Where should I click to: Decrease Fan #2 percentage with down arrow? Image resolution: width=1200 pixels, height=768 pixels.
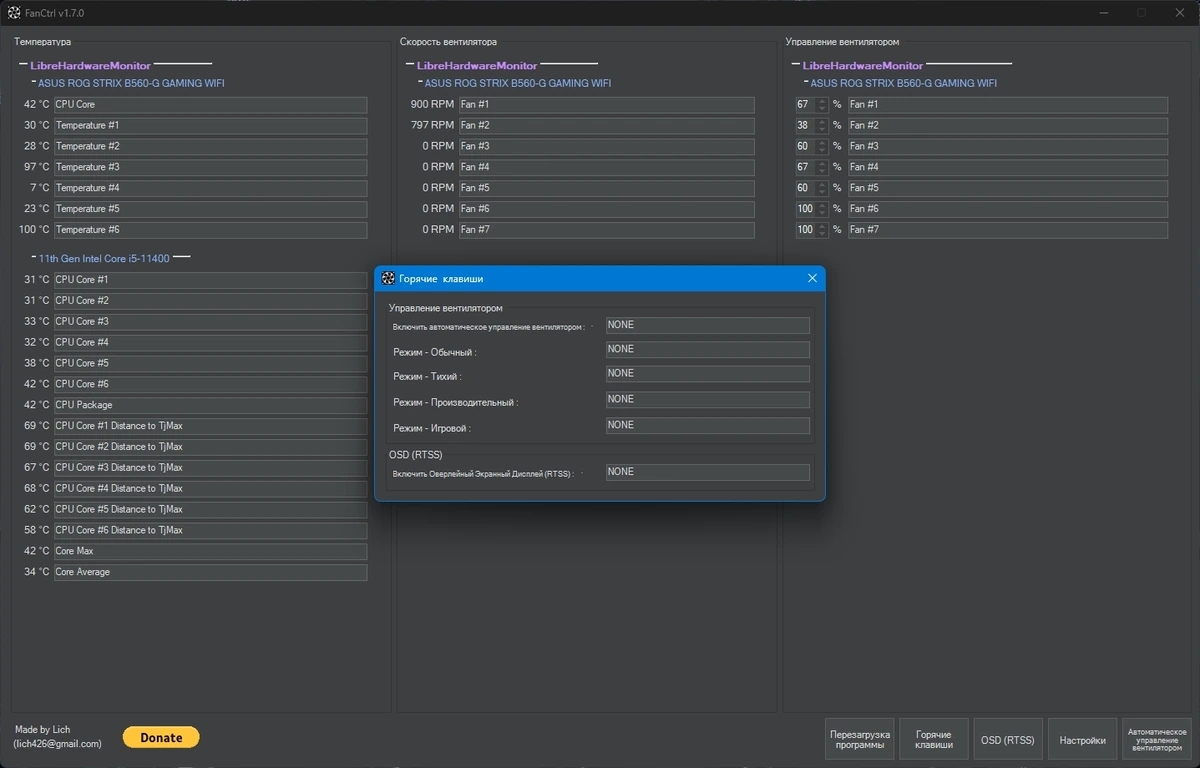822,129
